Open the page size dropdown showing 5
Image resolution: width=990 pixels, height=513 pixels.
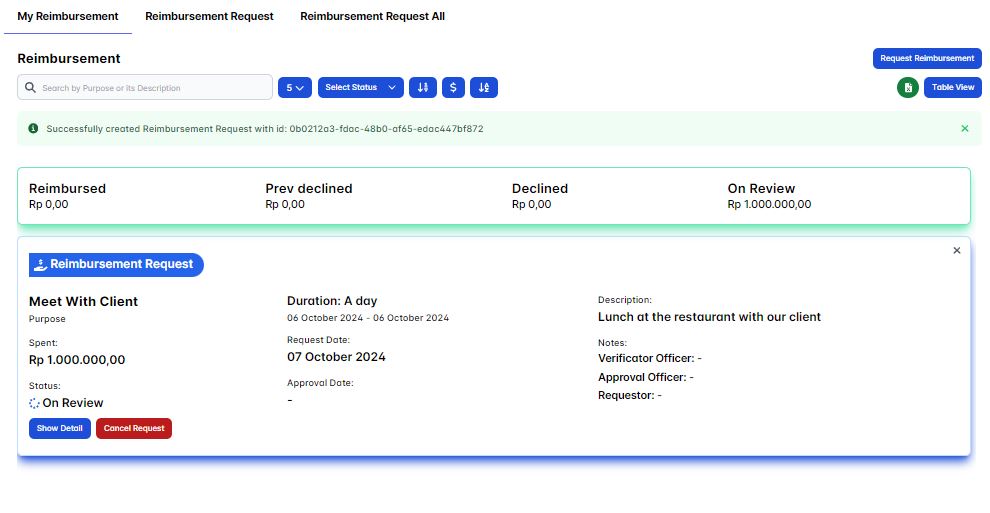click(295, 88)
